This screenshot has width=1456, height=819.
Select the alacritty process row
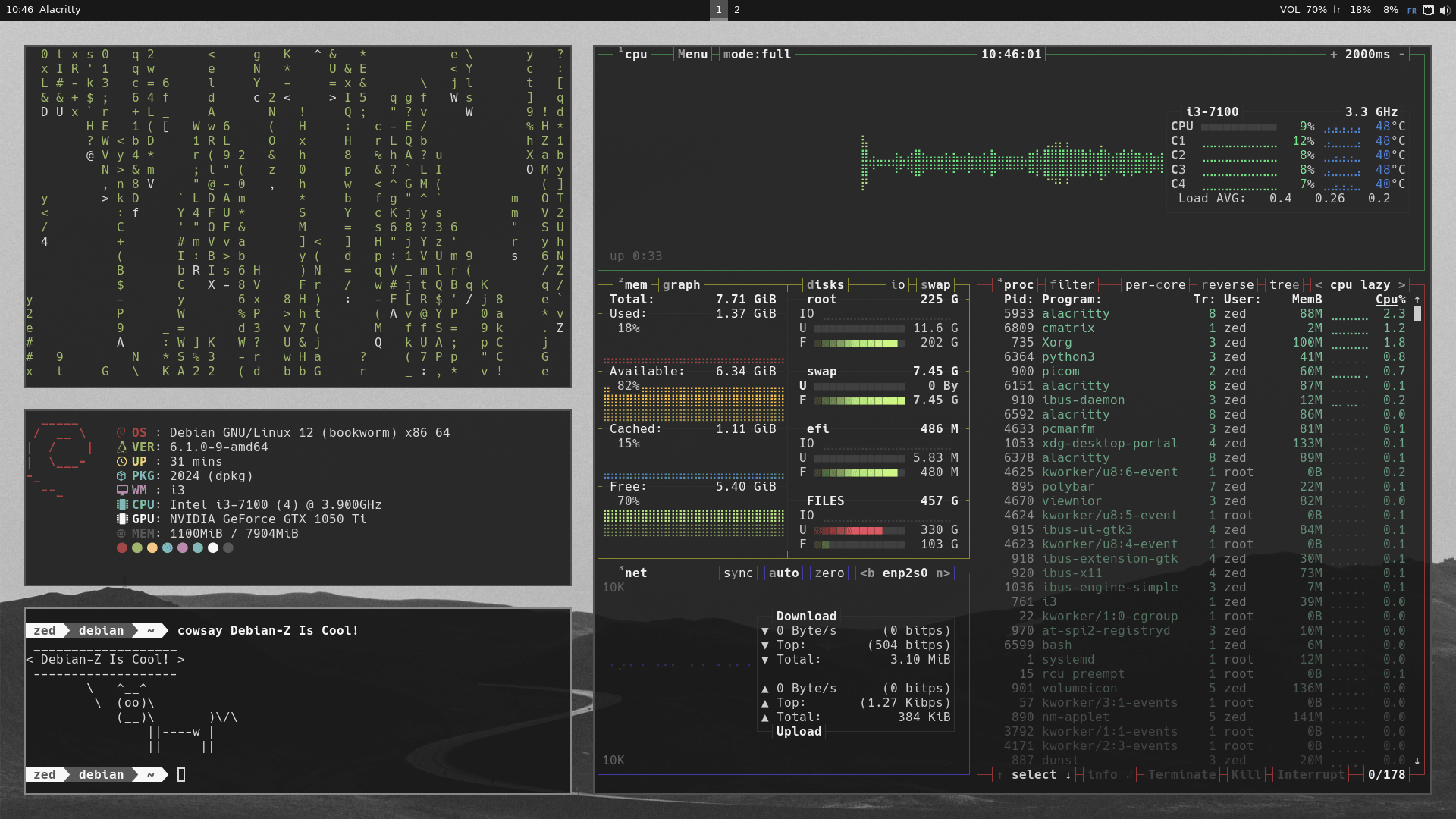click(x=1077, y=313)
